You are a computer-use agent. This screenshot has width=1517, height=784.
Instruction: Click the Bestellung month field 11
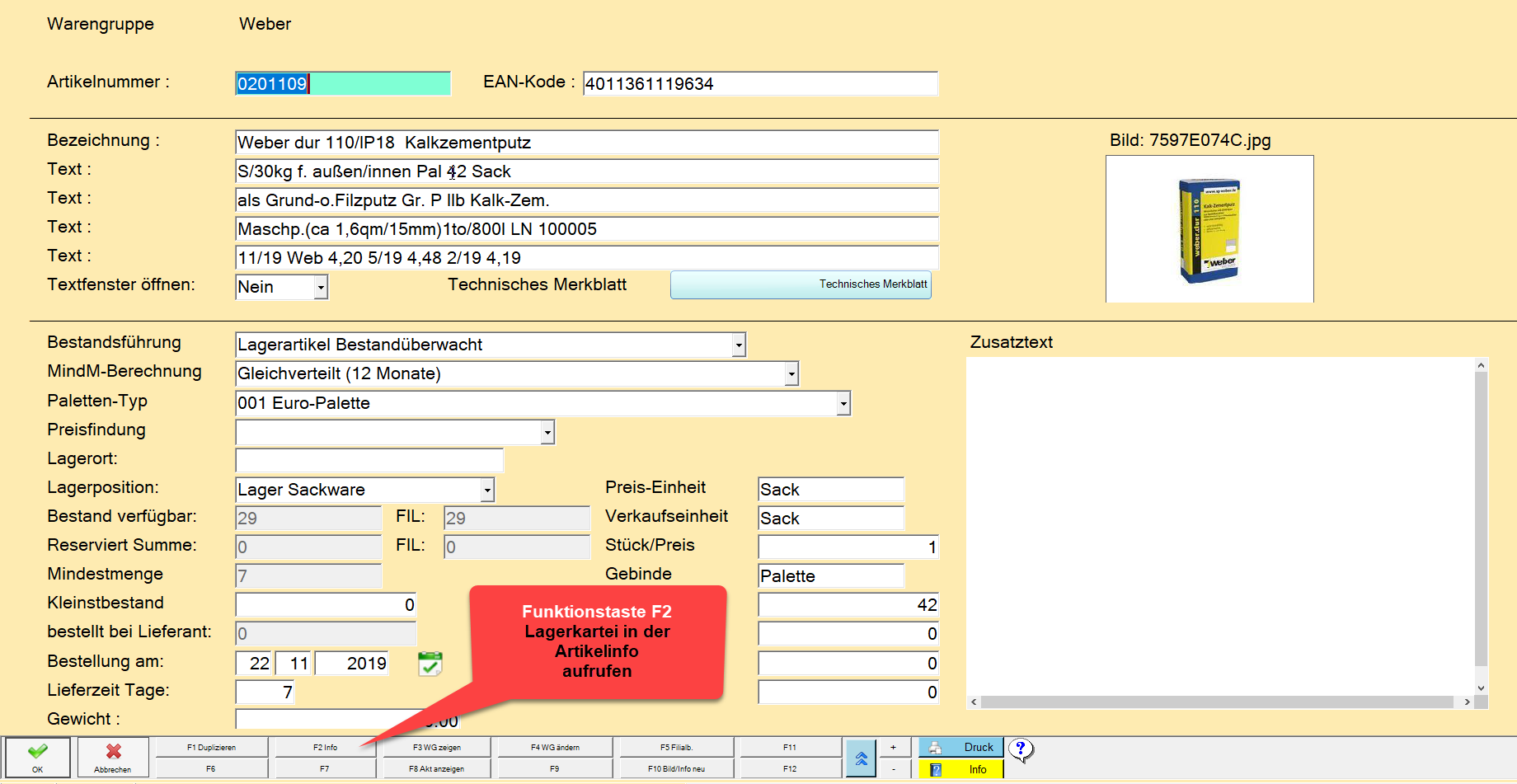tap(293, 663)
